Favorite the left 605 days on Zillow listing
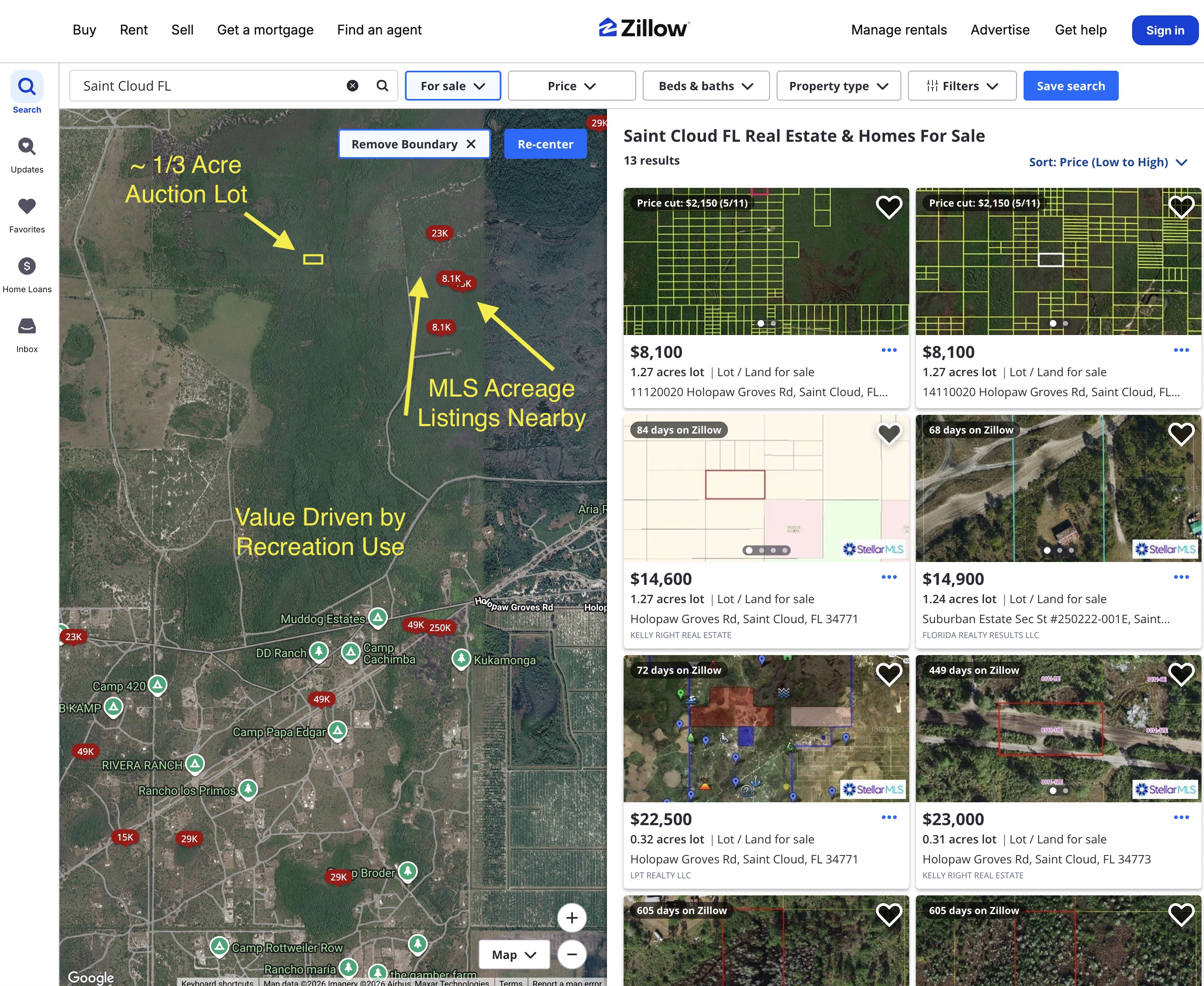The height and width of the screenshot is (986, 1204). [889, 915]
